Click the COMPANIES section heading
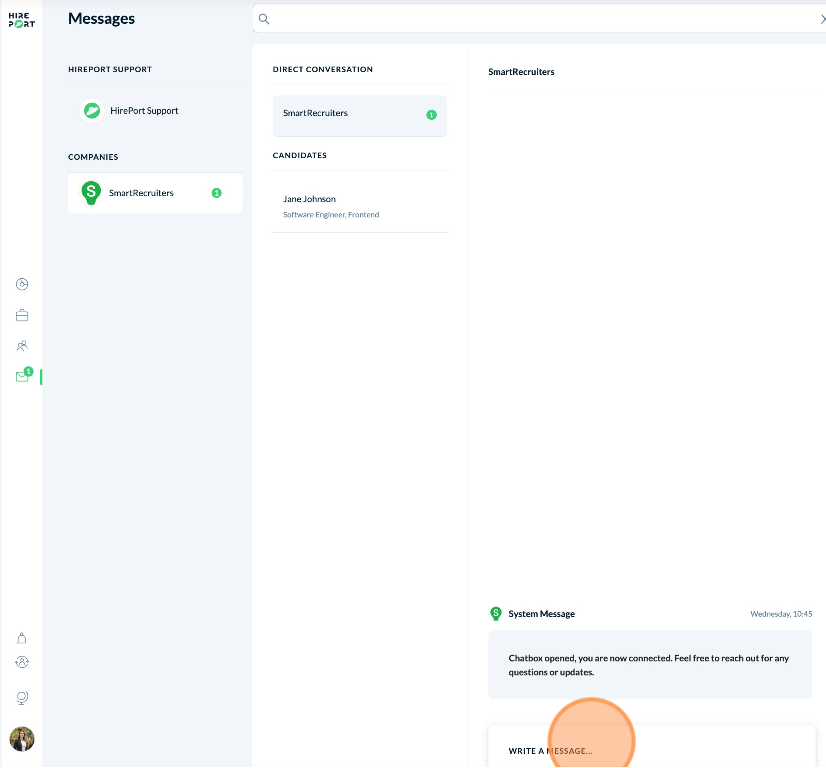Screen dimensions: 826x768 tap(93, 157)
